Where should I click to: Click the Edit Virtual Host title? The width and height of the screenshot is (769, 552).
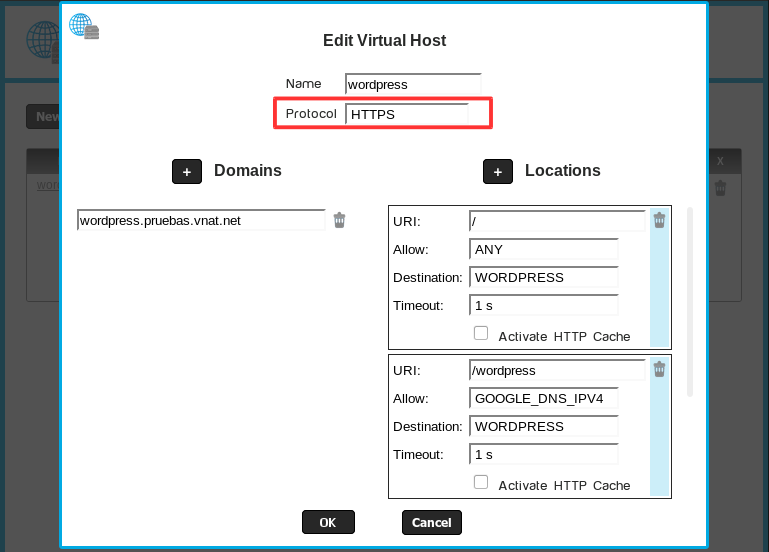384,40
